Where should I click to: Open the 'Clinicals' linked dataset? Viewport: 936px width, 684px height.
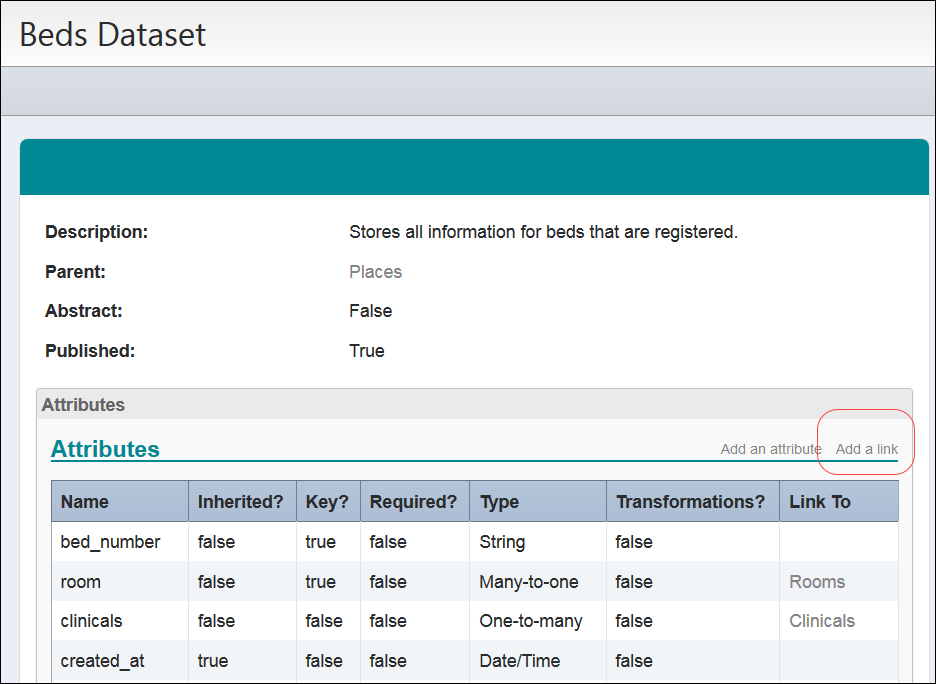click(822, 620)
